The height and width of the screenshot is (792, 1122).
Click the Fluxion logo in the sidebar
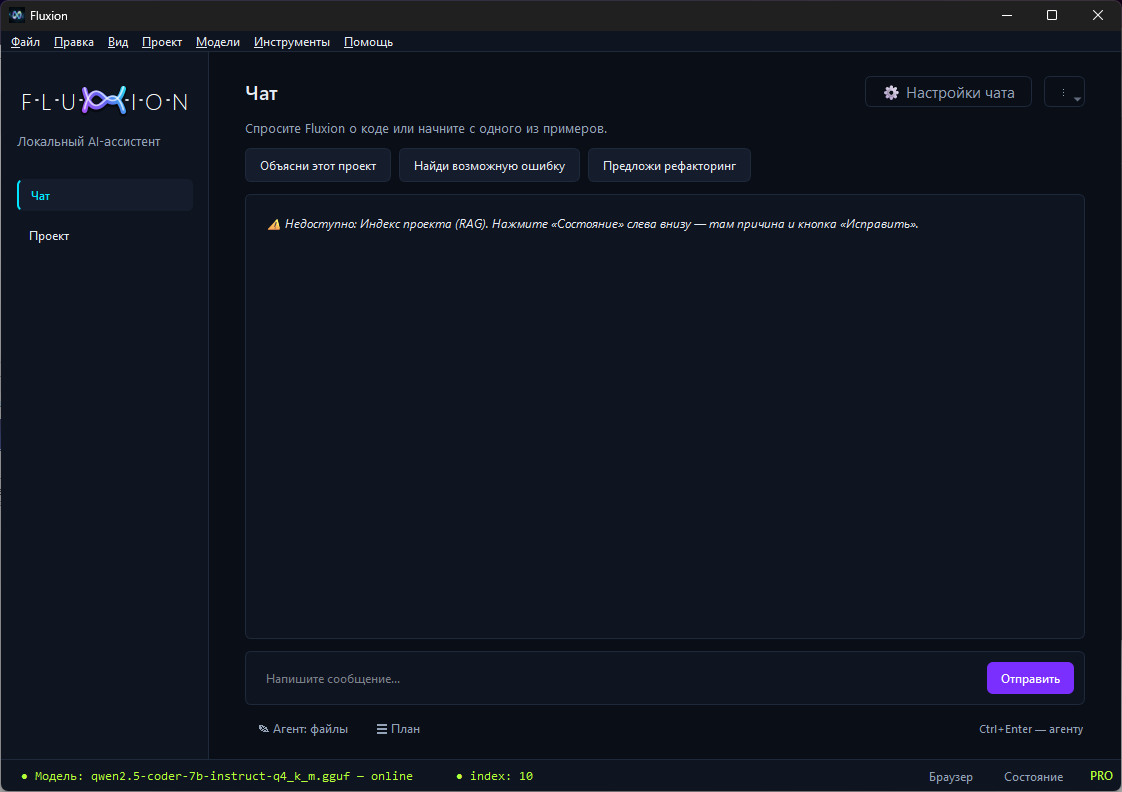[104, 101]
